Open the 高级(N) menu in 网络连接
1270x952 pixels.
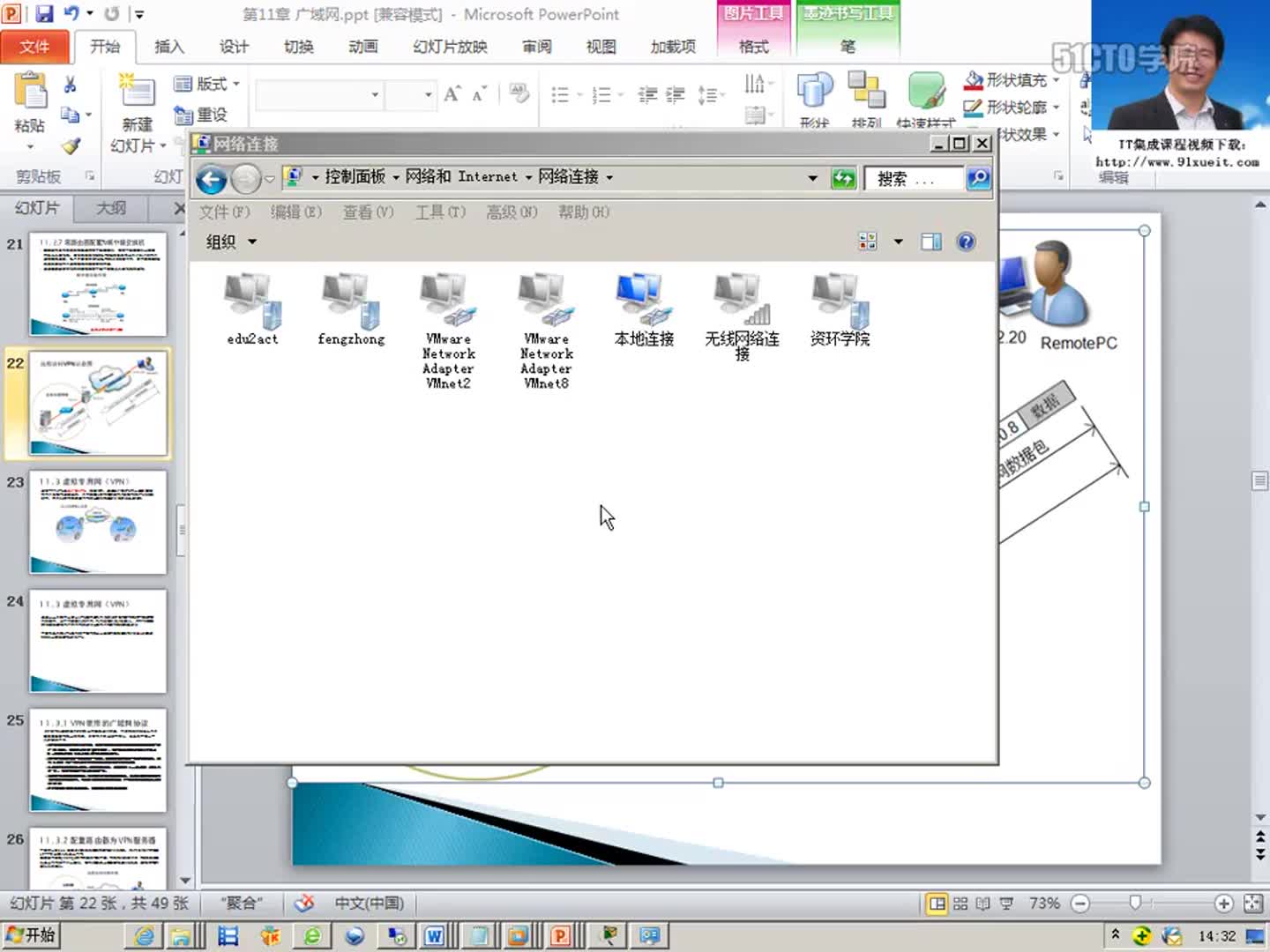pyautogui.click(x=512, y=212)
